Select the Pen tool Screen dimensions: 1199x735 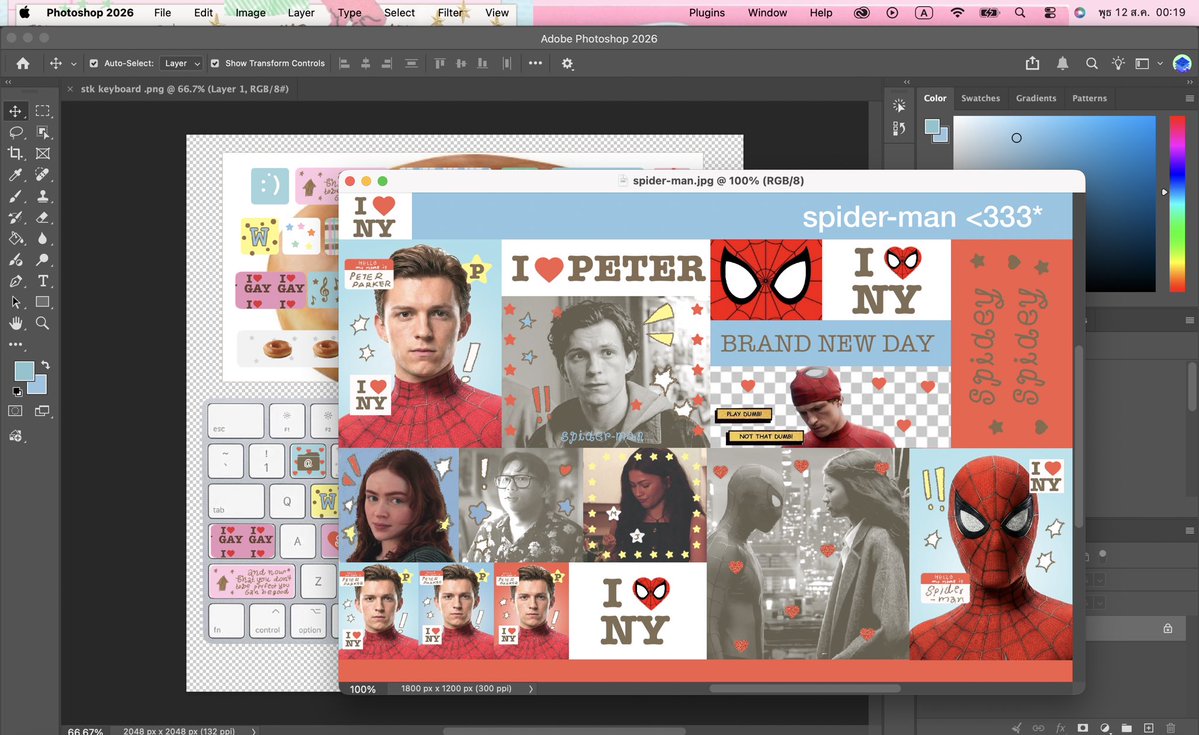coord(15,281)
